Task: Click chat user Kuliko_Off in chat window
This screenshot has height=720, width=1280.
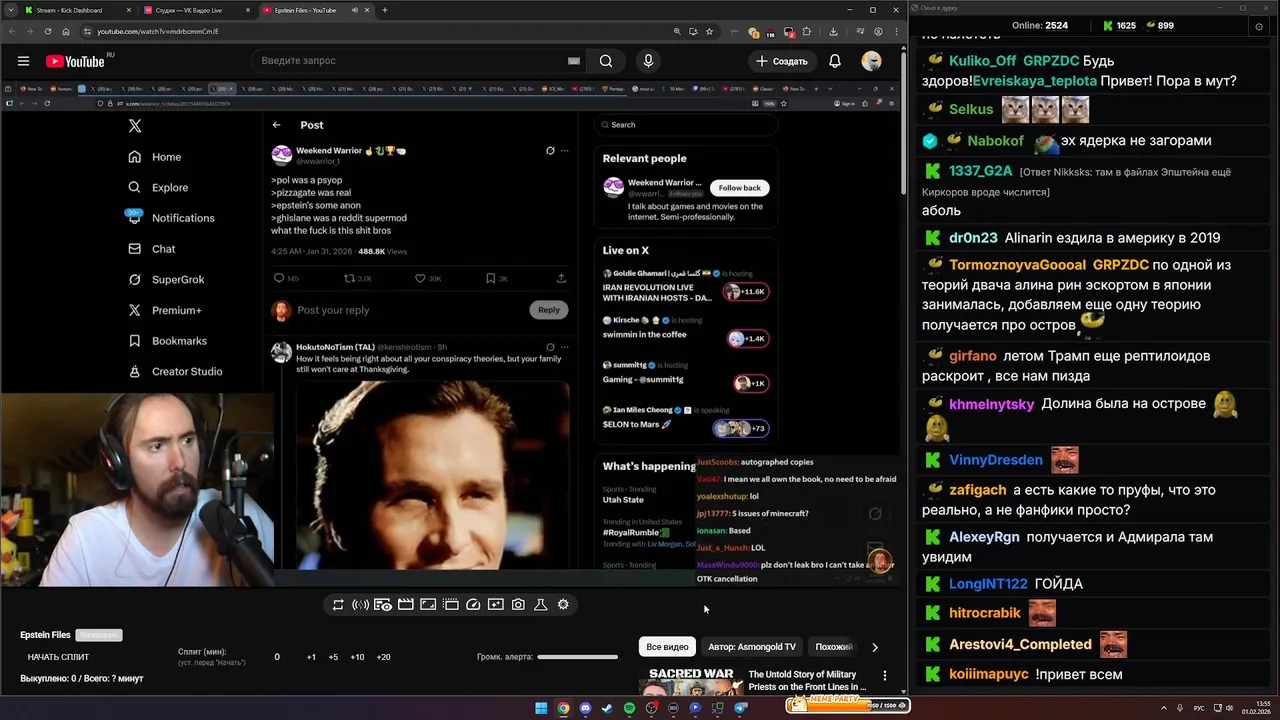Action: tap(982, 61)
